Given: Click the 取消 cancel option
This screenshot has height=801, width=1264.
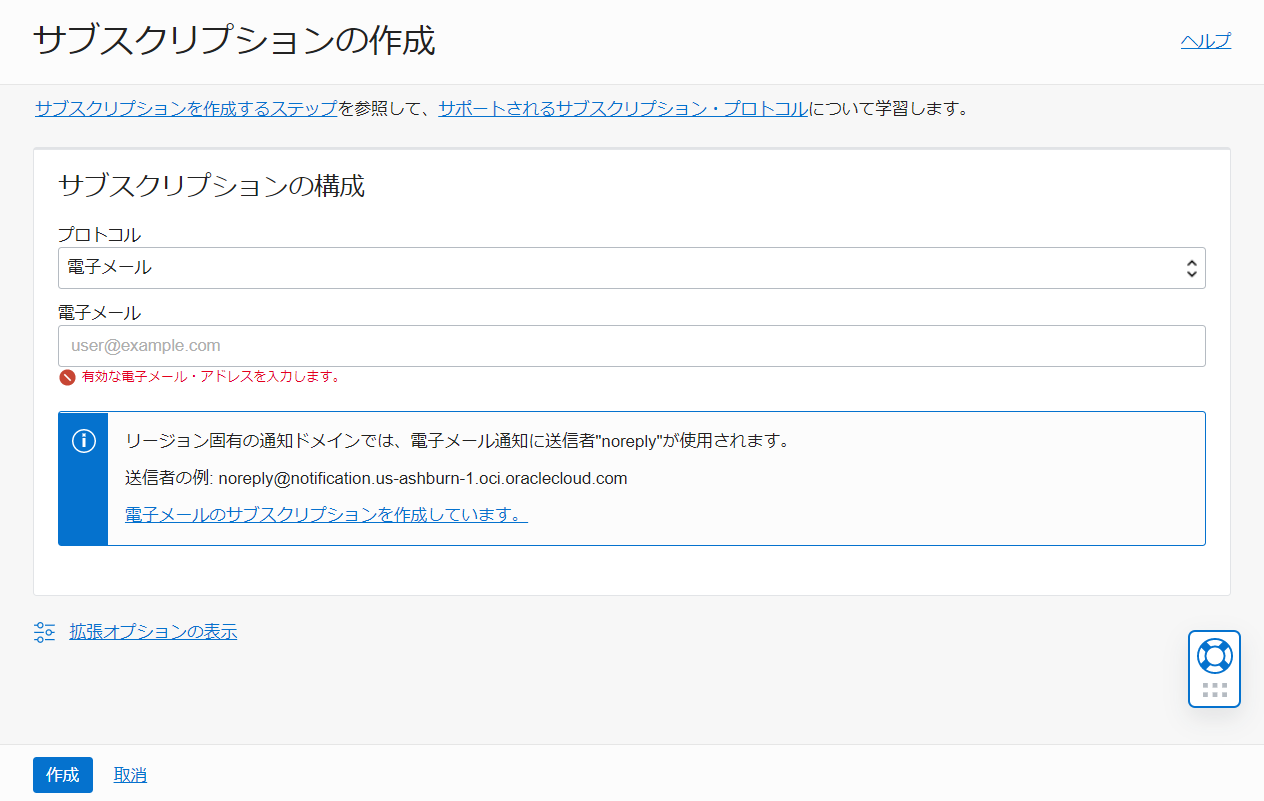Looking at the screenshot, I should tap(129, 775).
